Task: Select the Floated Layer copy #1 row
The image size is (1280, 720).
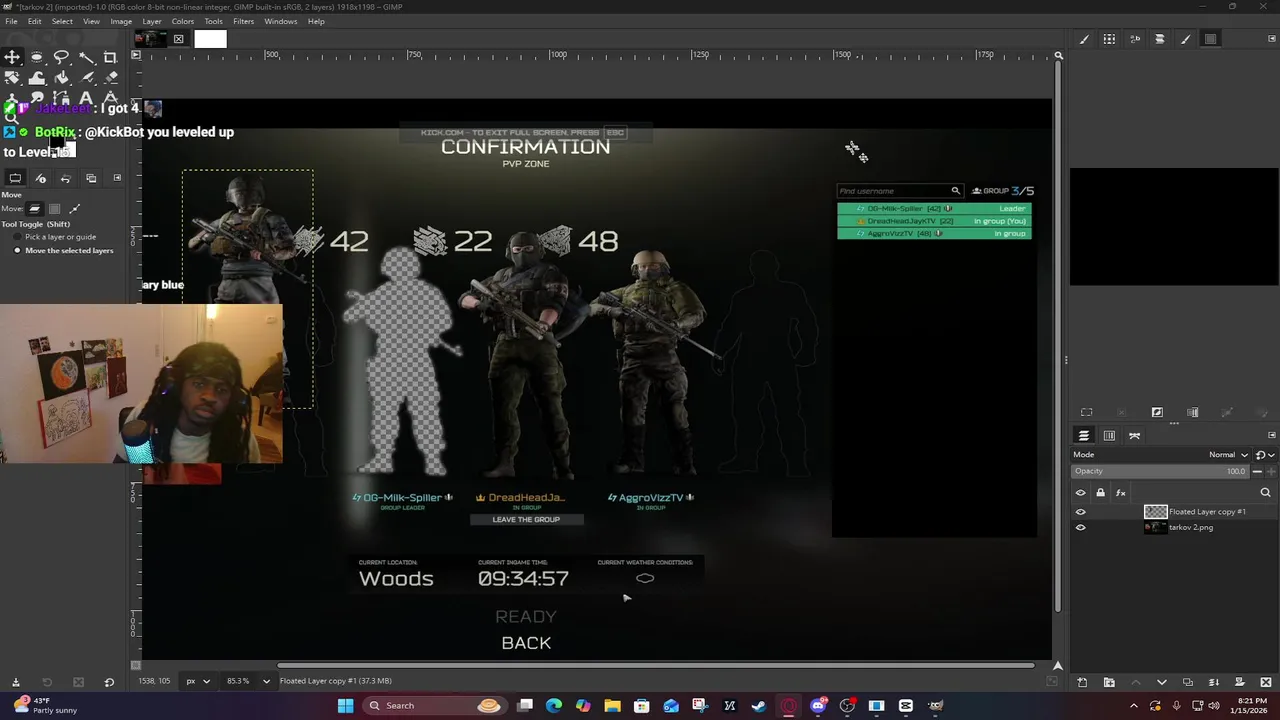Action: (1172, 512)
